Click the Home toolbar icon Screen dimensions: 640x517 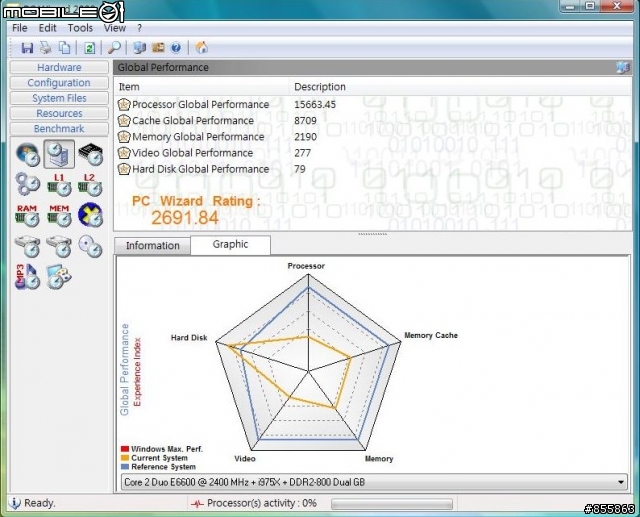pyautogui.click(x=201, y=48)
